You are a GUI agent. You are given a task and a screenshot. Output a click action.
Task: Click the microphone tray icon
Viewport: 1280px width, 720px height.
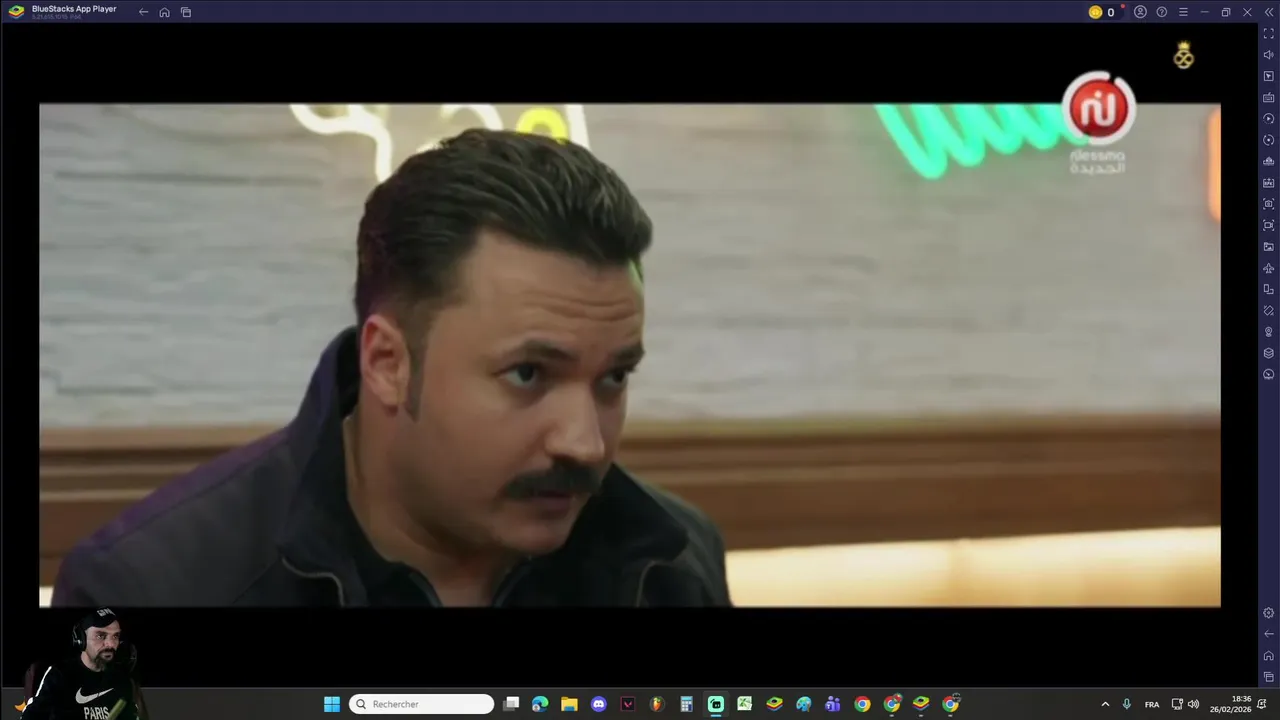click(1127, 704)
